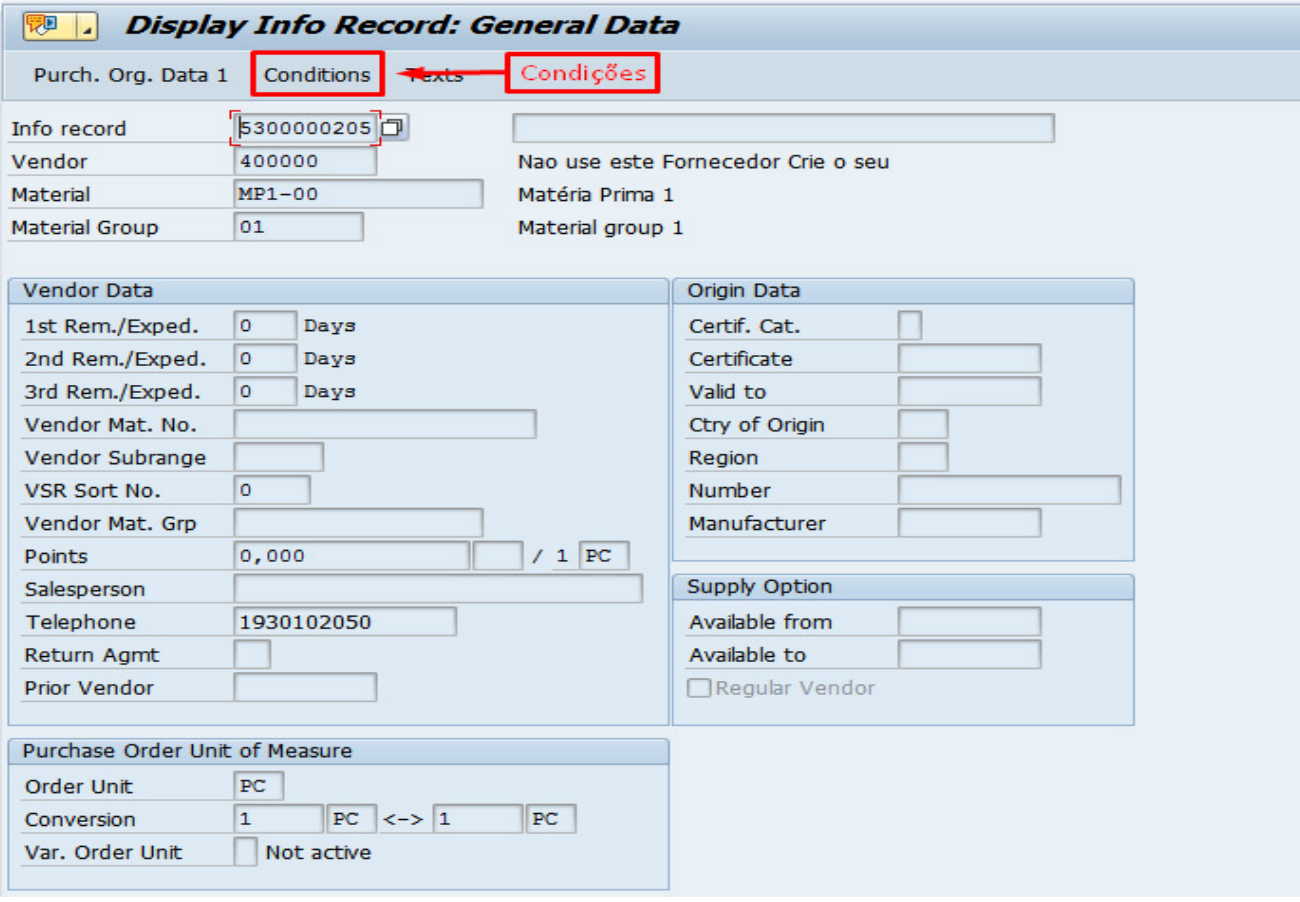This screenshot has width=1300, height=902.
Task: Click the Salesperson field
Action: coord(438,589)
